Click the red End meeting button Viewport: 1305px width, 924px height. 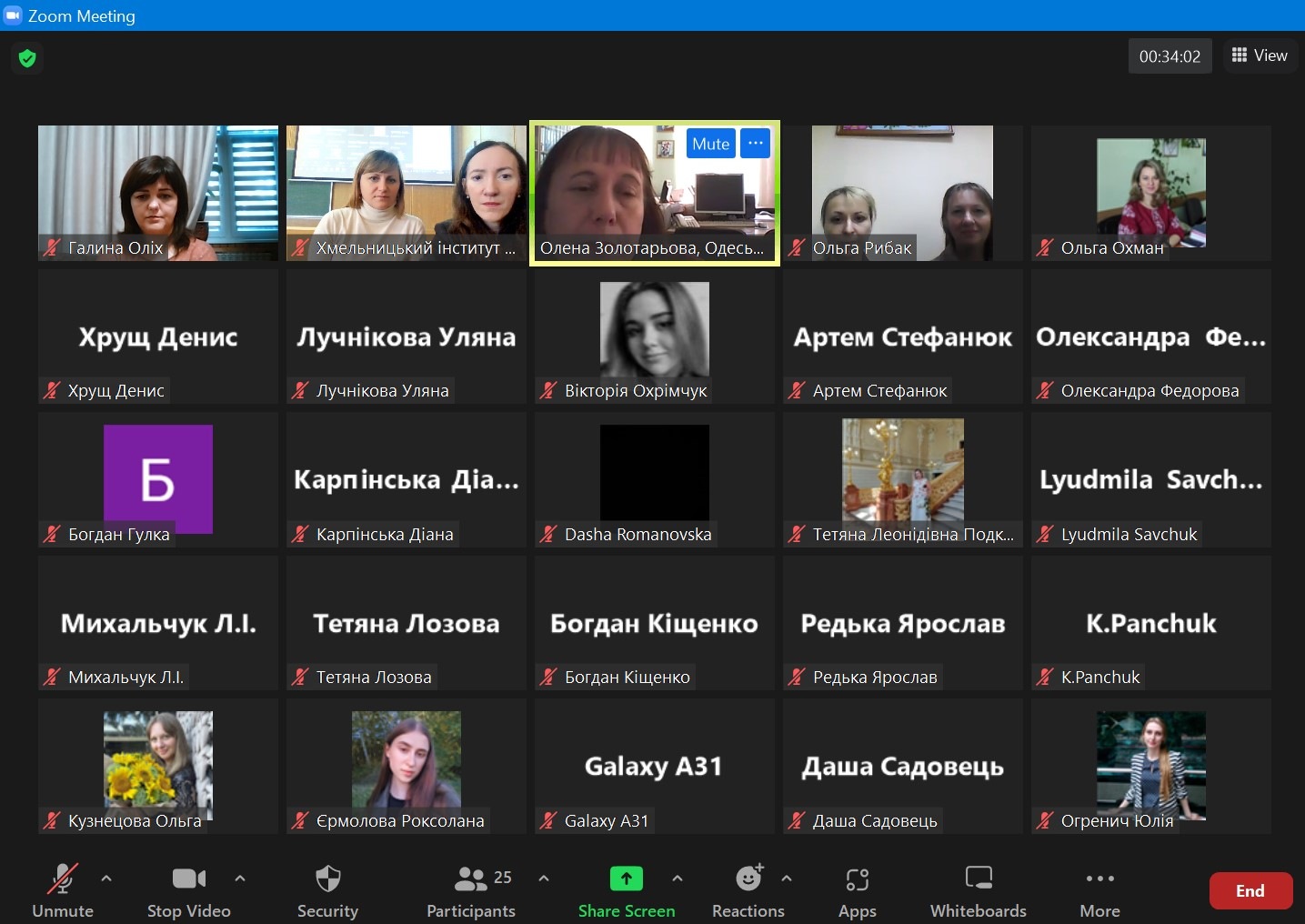[1250, 891]
